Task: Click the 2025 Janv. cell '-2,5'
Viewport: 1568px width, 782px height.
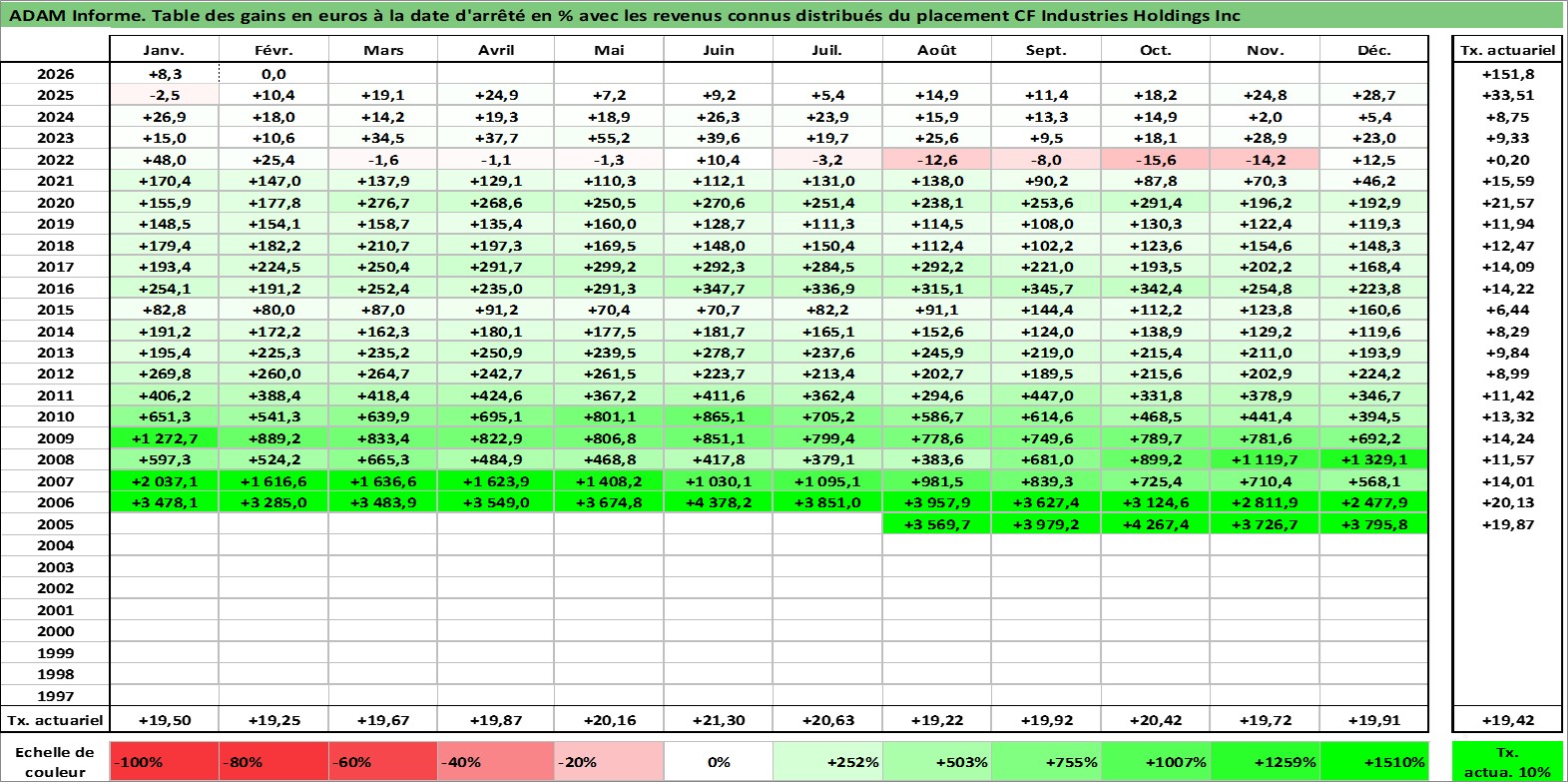Action: point(164,95)
